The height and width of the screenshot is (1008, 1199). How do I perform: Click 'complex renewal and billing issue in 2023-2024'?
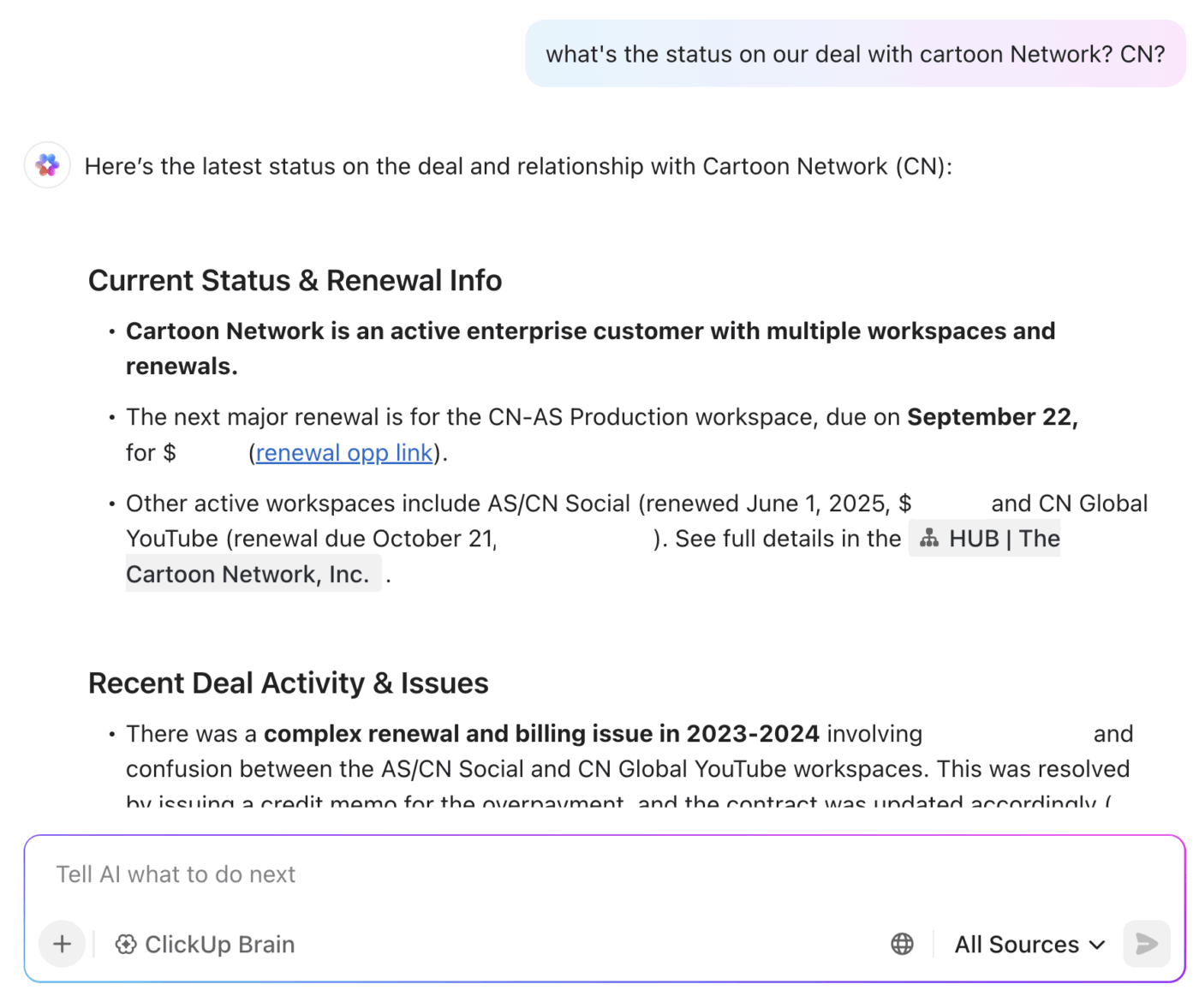(541, 734)
